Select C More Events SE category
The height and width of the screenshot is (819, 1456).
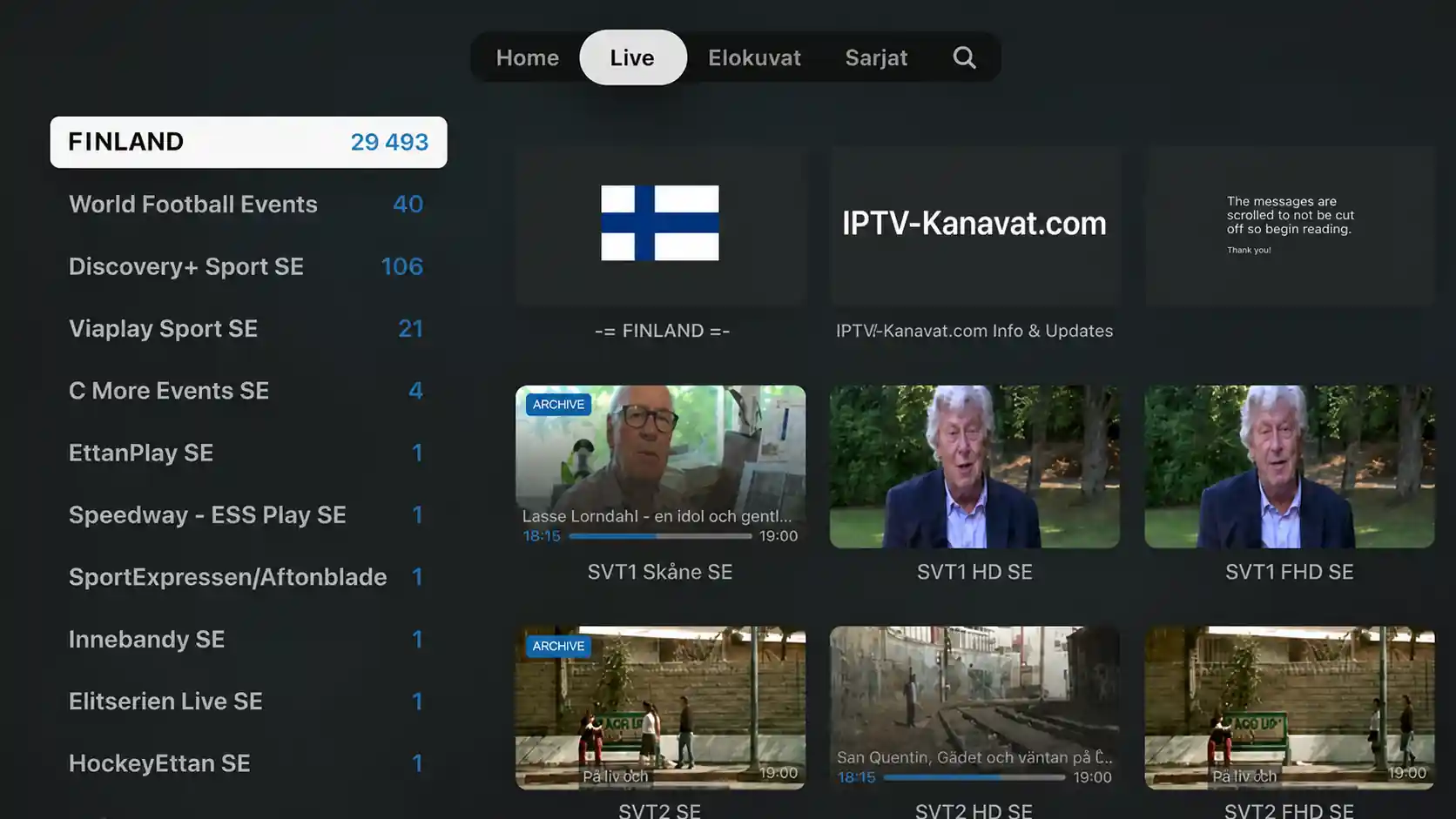tap(248, 391)
